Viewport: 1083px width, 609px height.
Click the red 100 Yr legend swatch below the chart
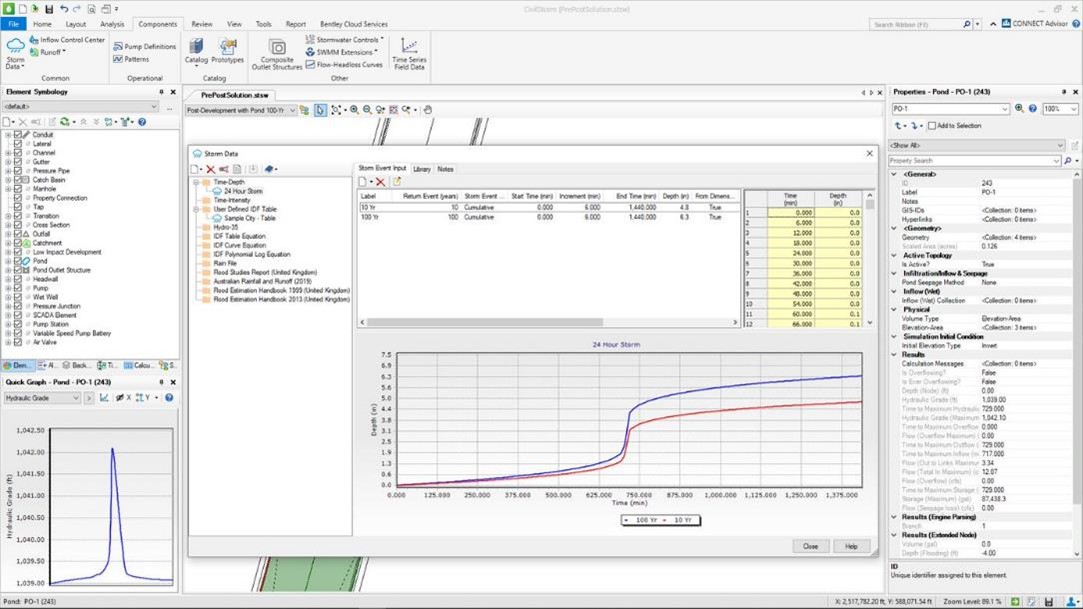point(627,520)
